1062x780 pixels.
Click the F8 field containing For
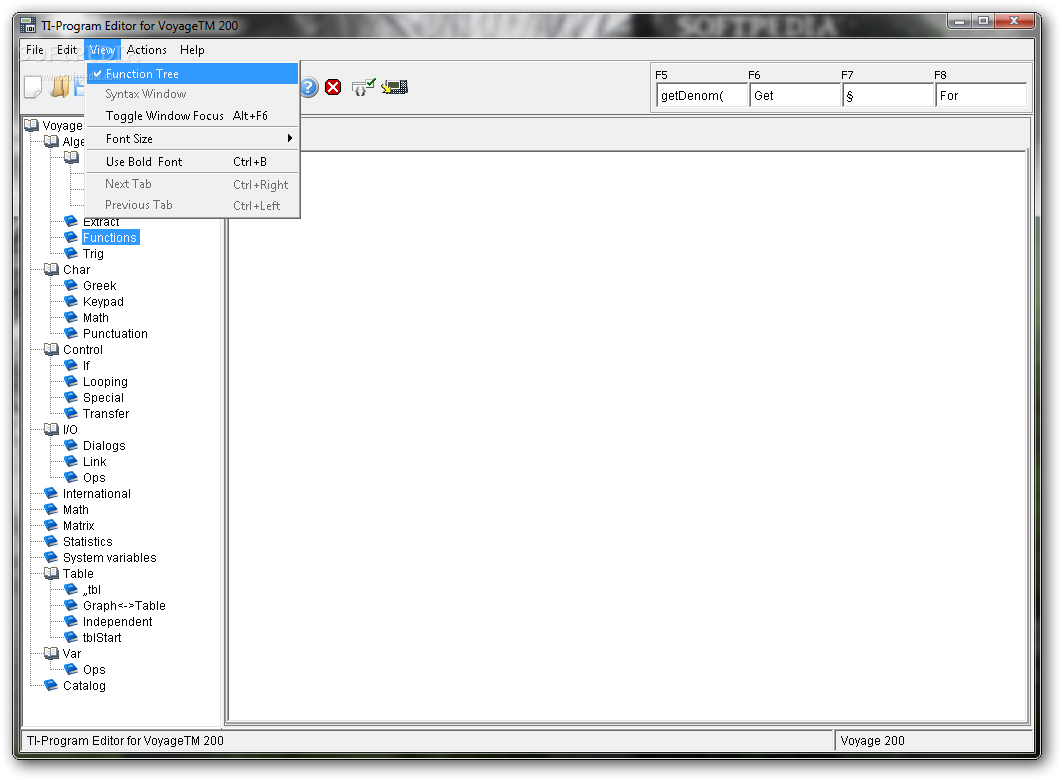tap(980, 95)
